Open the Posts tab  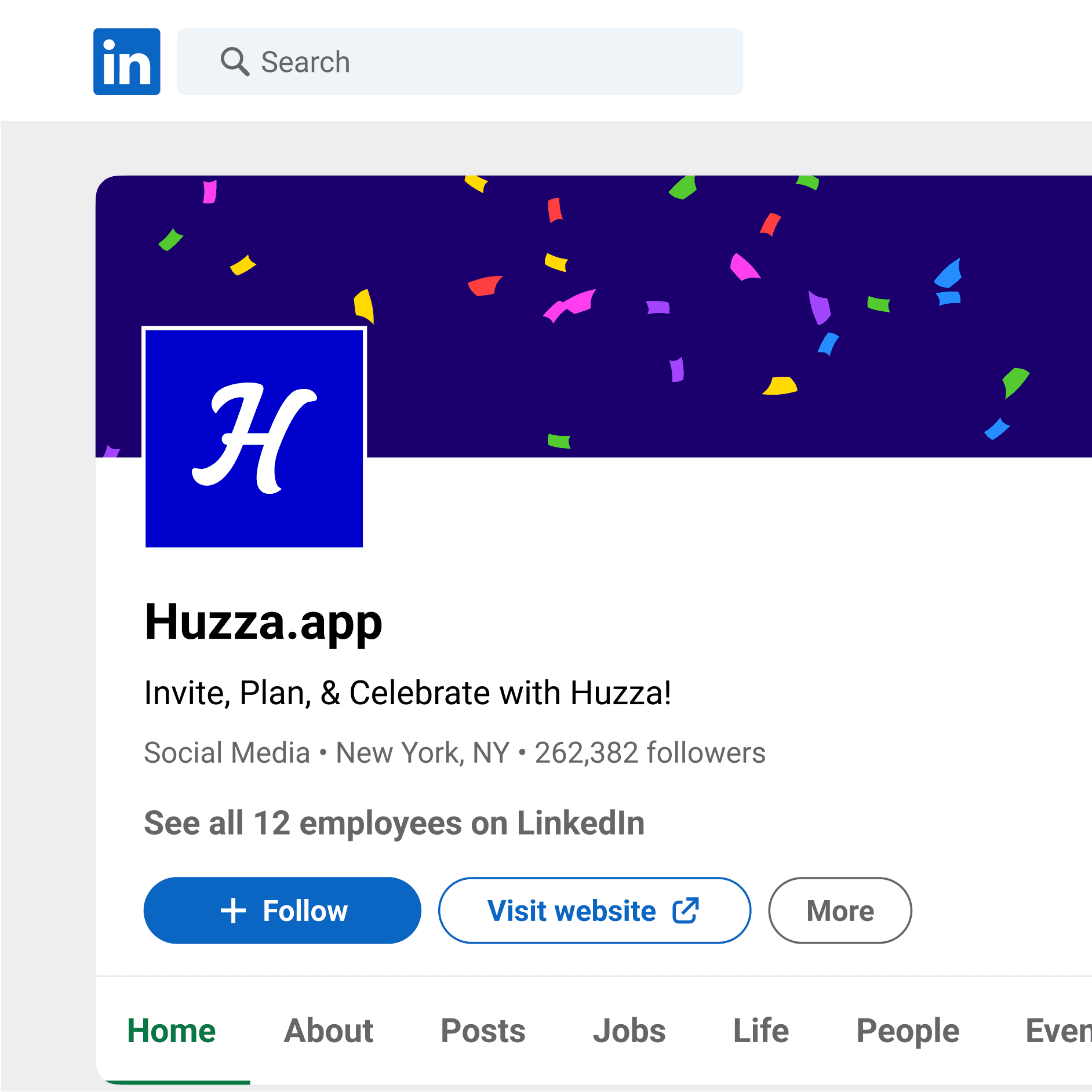pos(483,1031)
